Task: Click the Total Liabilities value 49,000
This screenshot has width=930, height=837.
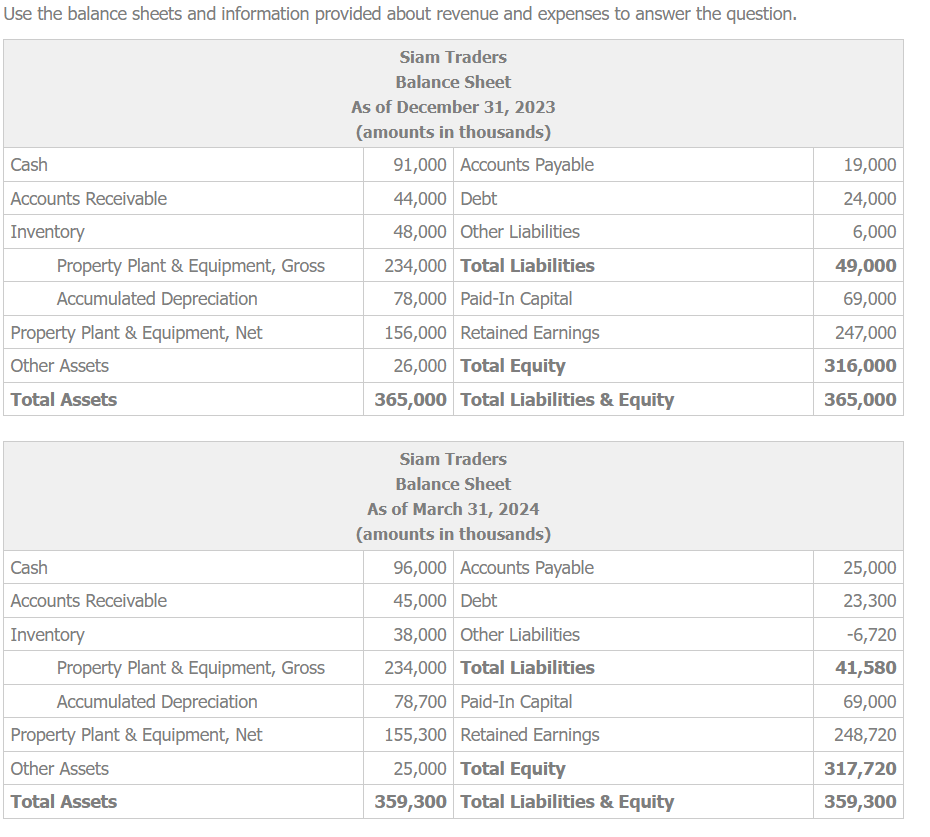Action: [872, 265]
